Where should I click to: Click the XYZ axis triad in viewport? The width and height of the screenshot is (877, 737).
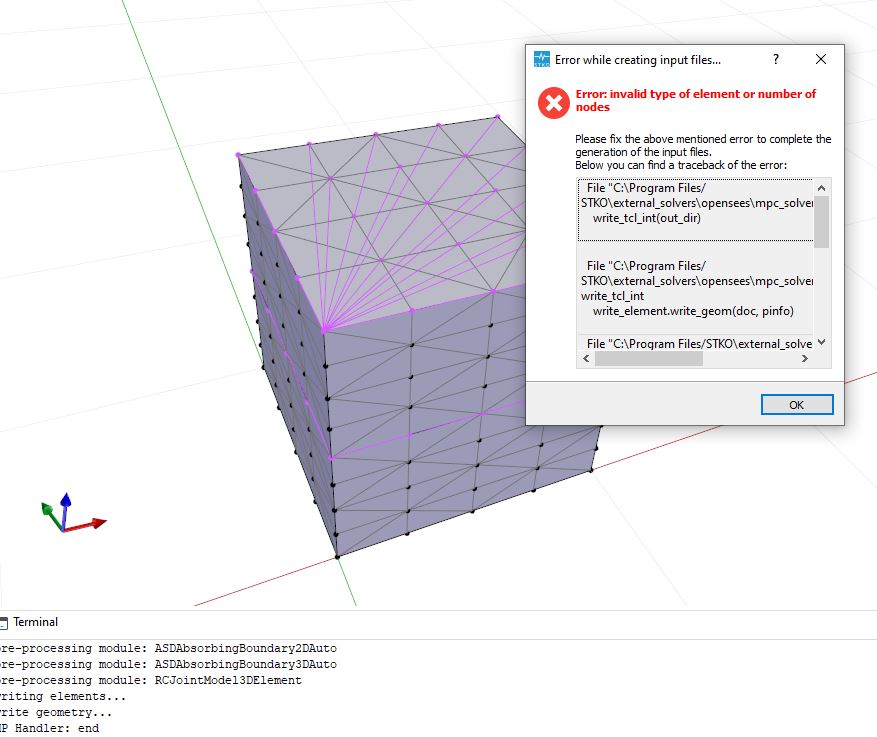point(73,513)
